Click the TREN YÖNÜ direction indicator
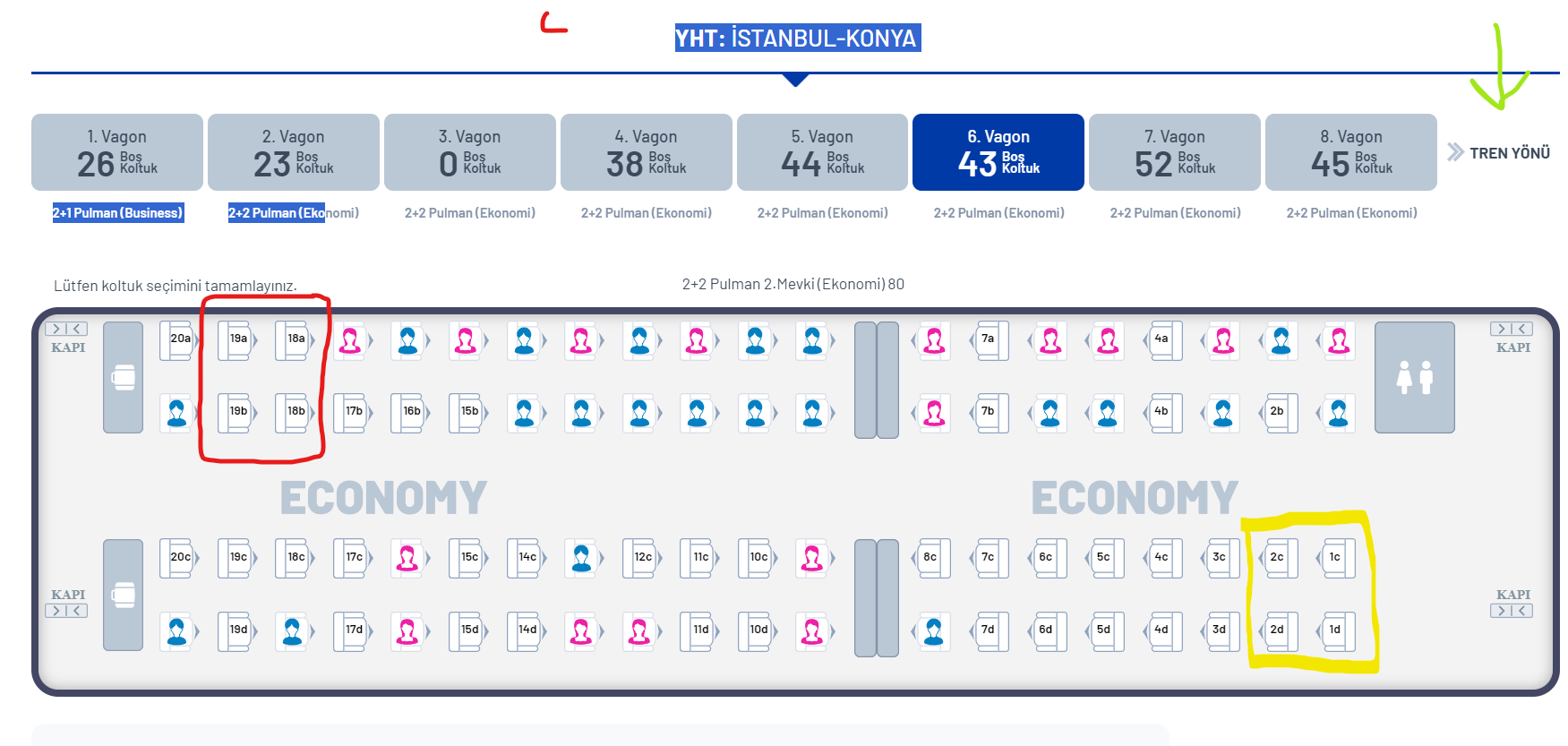1568x746 pixels. click(1498, 153)
